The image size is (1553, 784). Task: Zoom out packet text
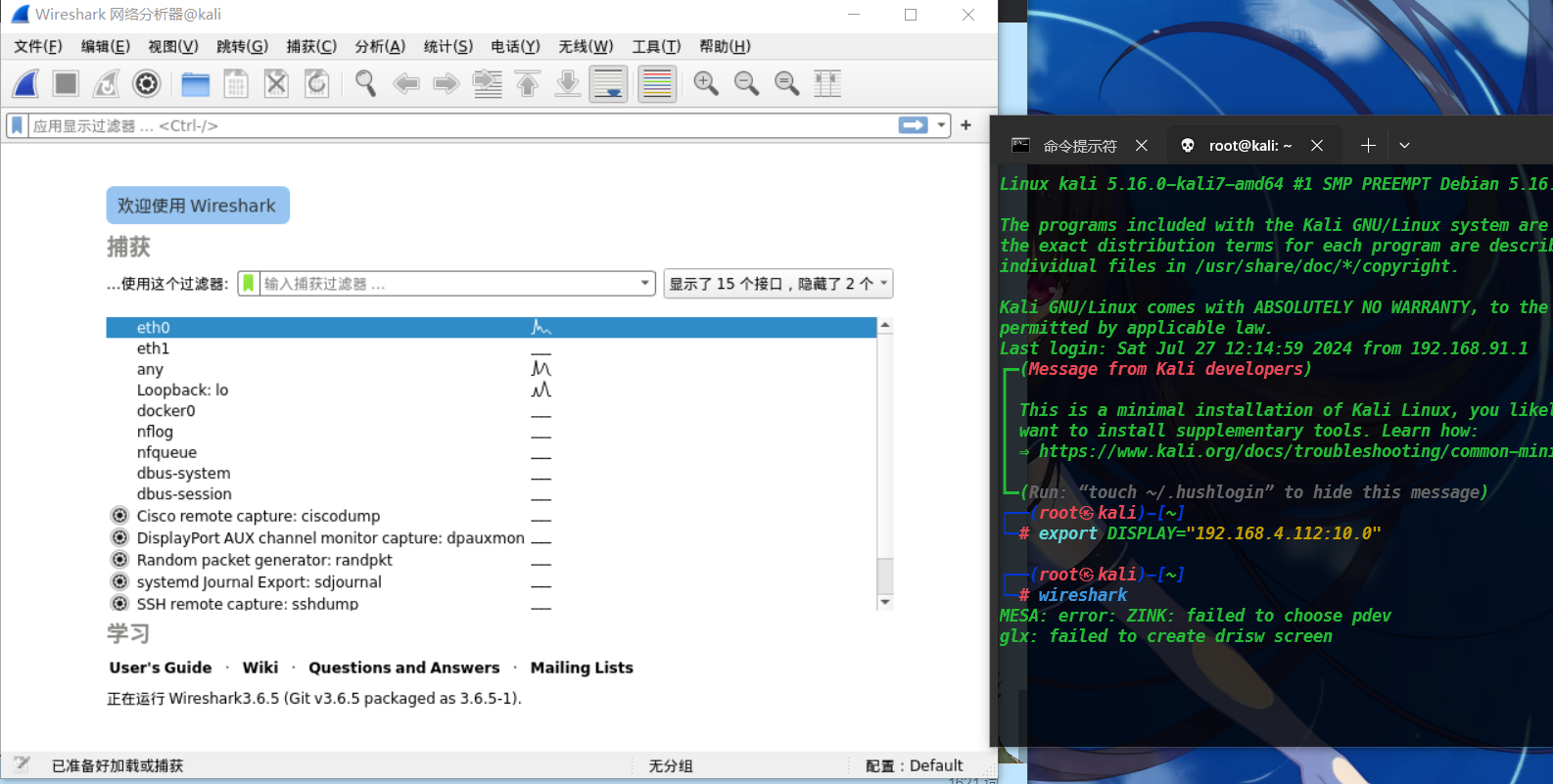[746, 84]
